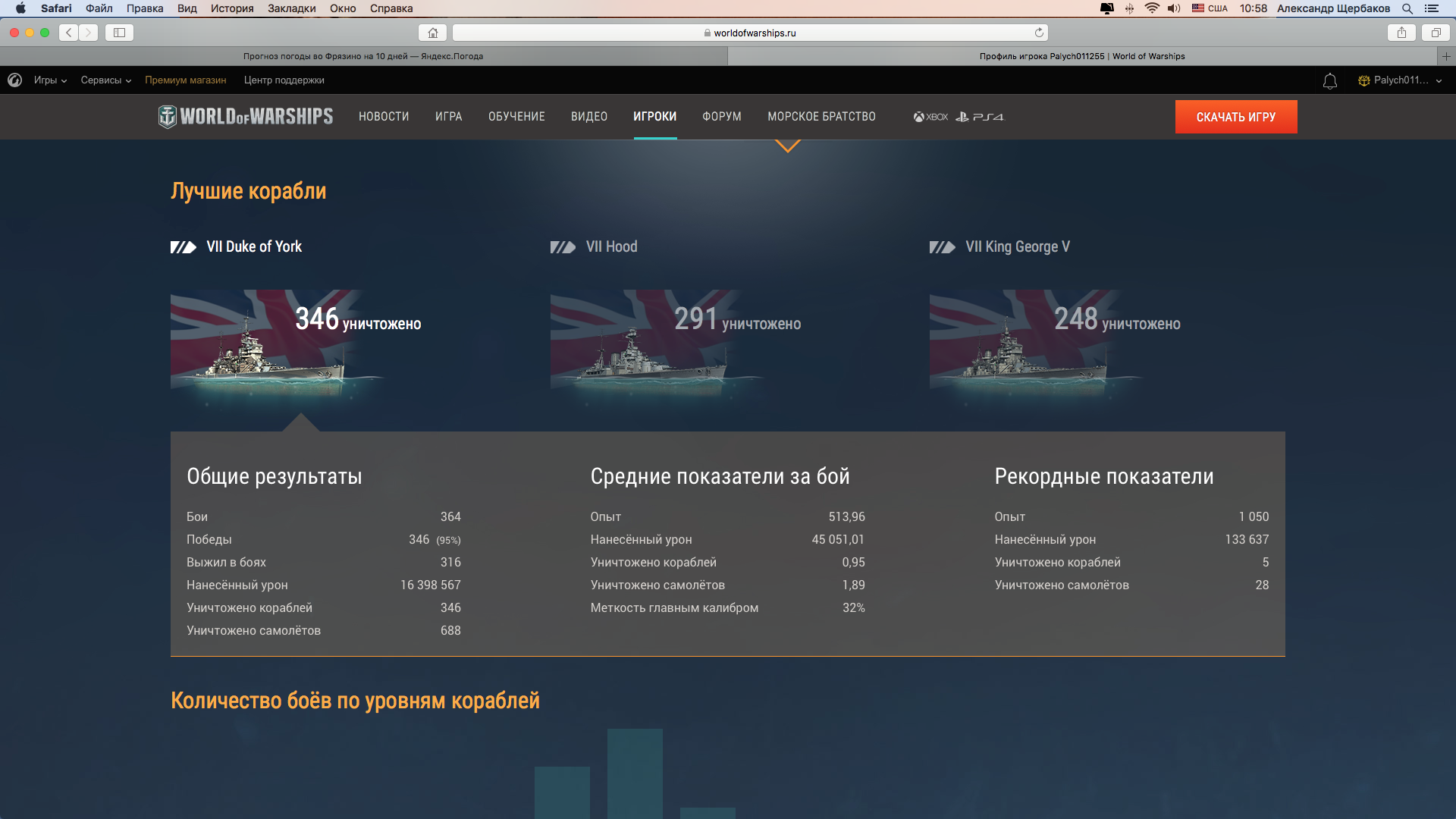This screenshot has height=819, width=1456.
Task: Go to НОВОСТИ section
Action: 384,117
